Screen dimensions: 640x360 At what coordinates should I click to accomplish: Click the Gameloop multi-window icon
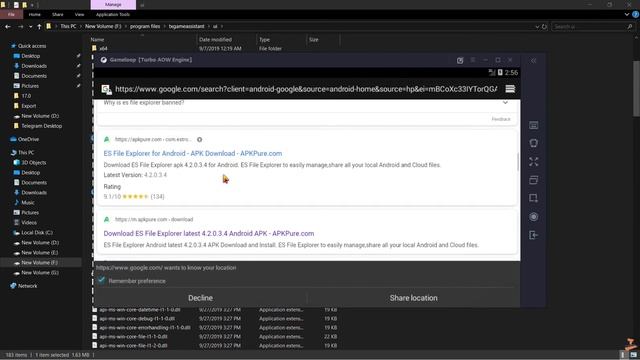tap(533, 180)
